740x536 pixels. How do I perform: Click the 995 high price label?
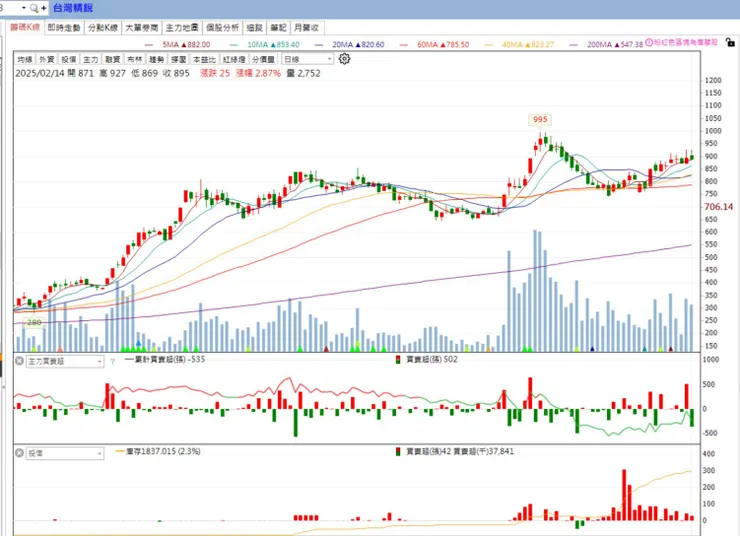coord(540,120)
